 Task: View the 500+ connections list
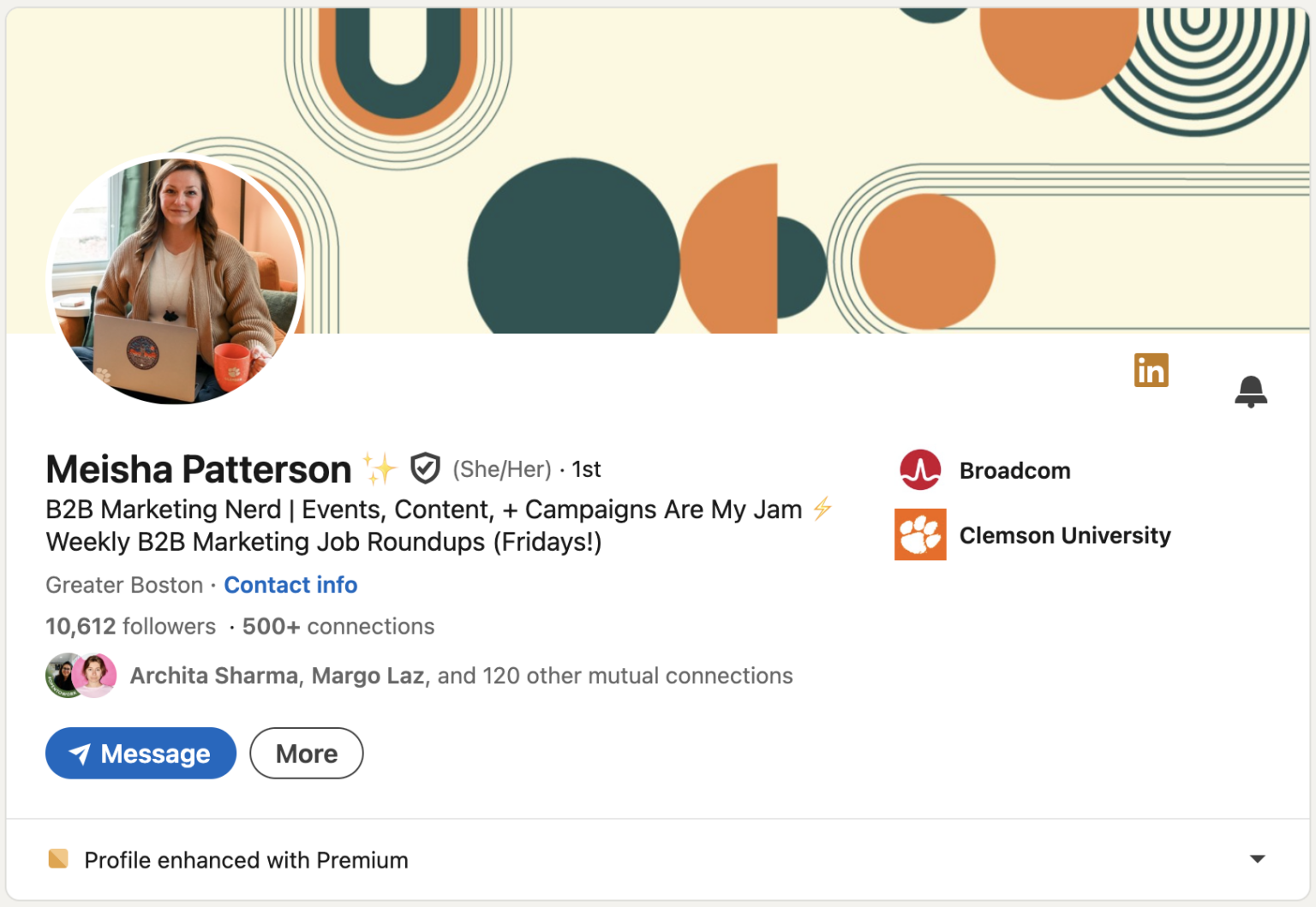tap(338, 627)
